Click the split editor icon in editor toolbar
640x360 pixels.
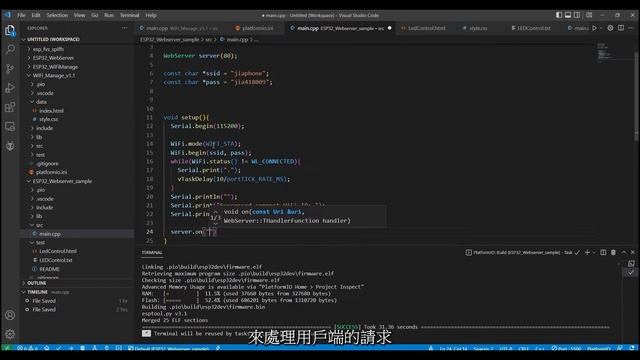click(x=621, y=28)
